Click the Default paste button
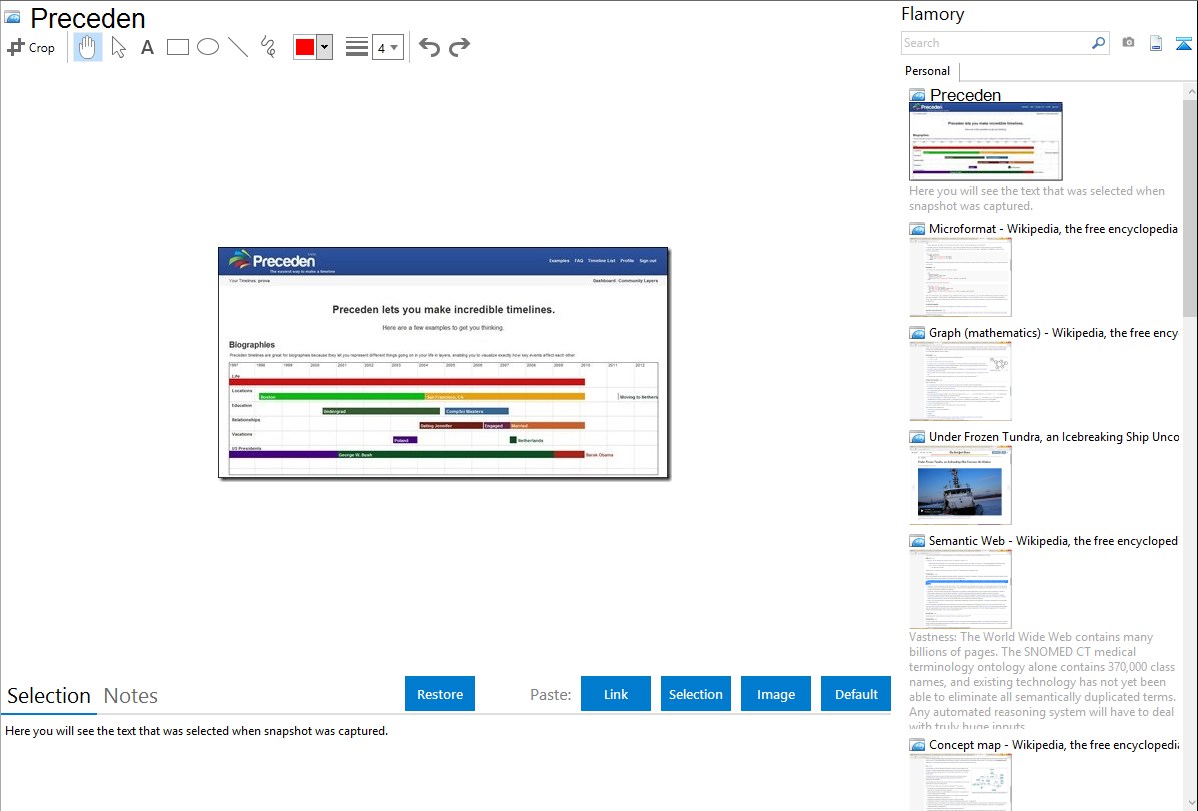This screenshot has height=811, width=1198. tap(856, 694)
